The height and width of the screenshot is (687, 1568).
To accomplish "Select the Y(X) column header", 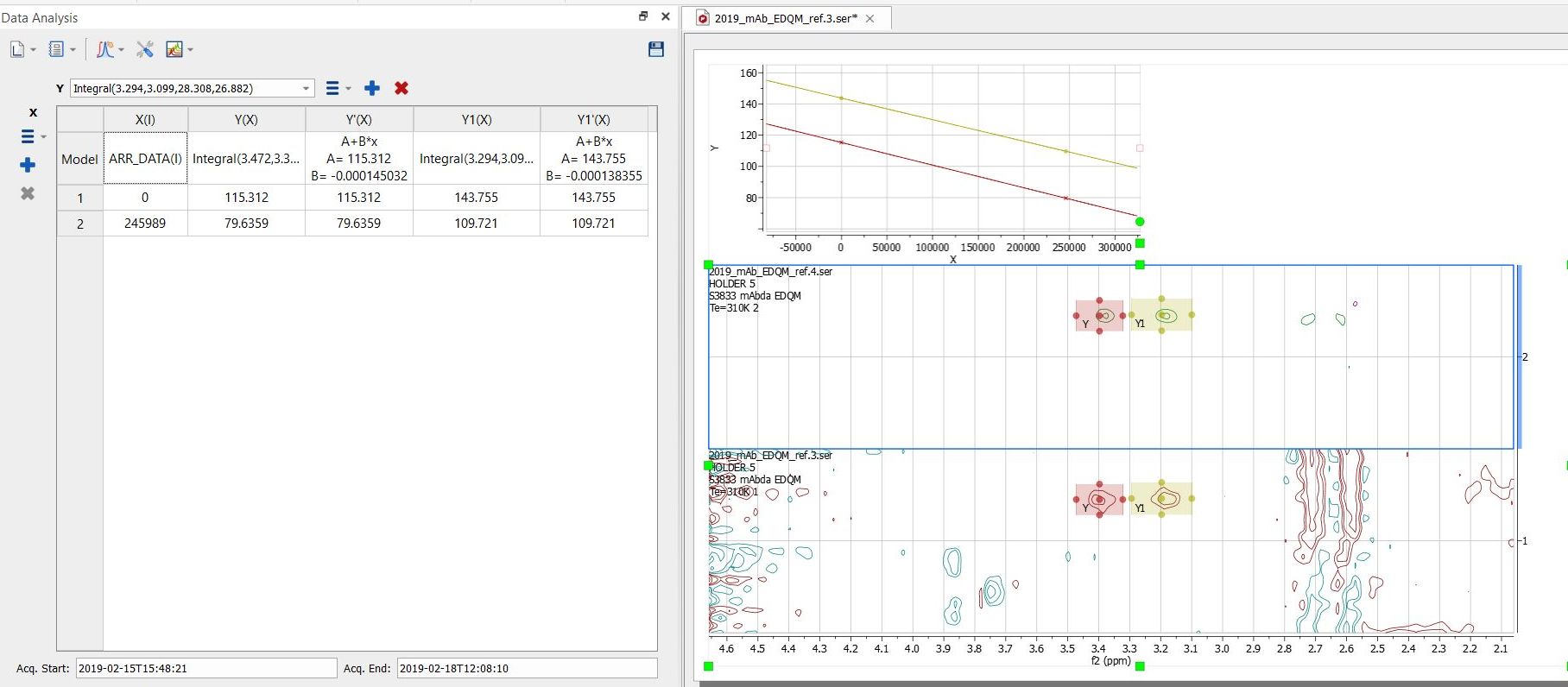I will pyautogui.click(x=246, y=120).
